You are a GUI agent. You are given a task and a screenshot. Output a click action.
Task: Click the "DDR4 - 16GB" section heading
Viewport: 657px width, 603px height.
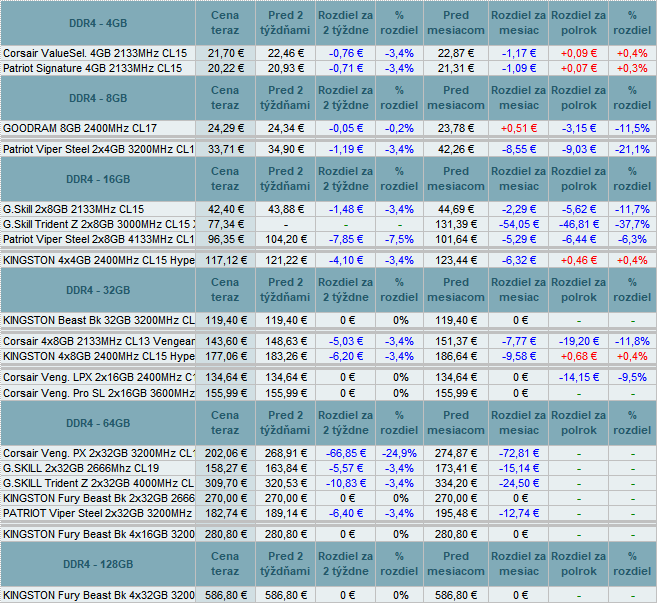pos(98,179)
